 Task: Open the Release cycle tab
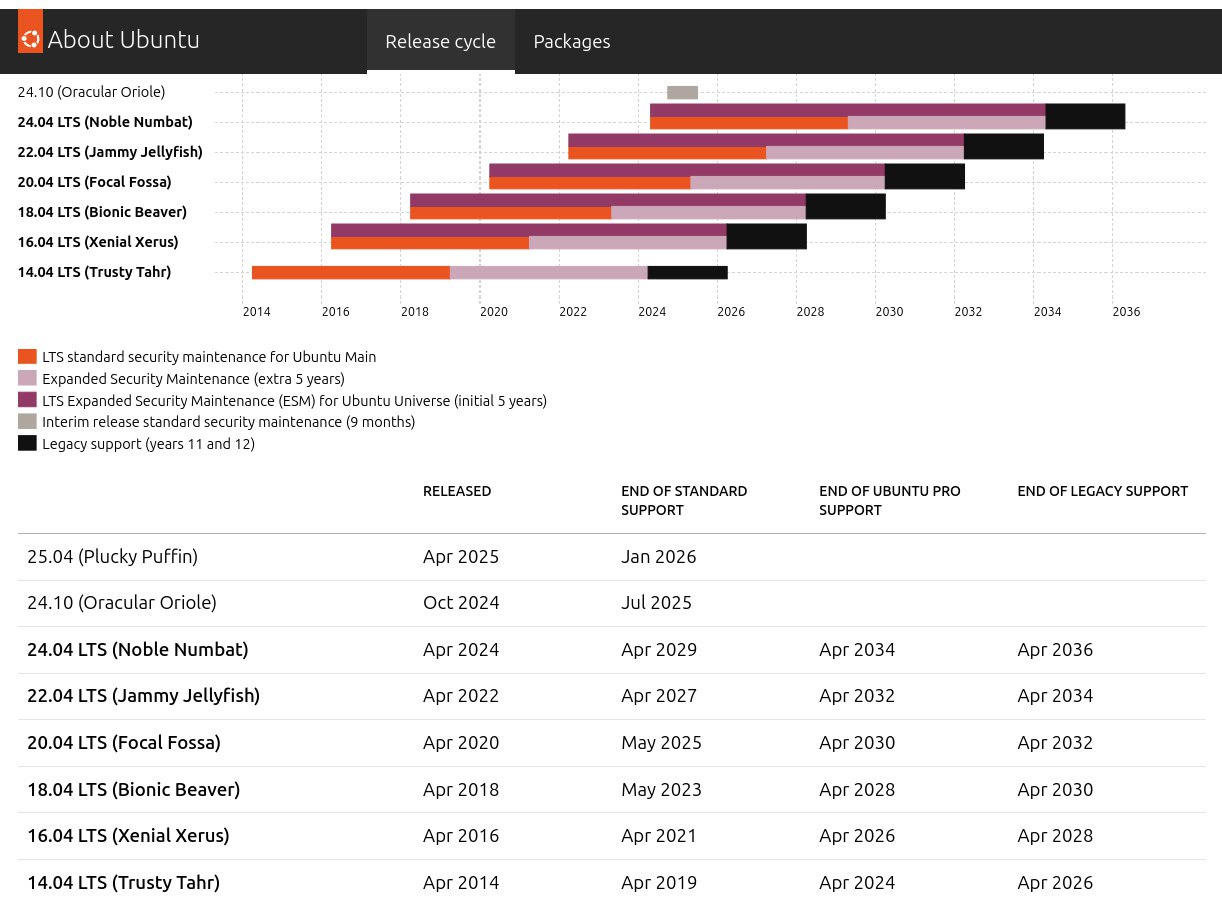click(440, 41)
